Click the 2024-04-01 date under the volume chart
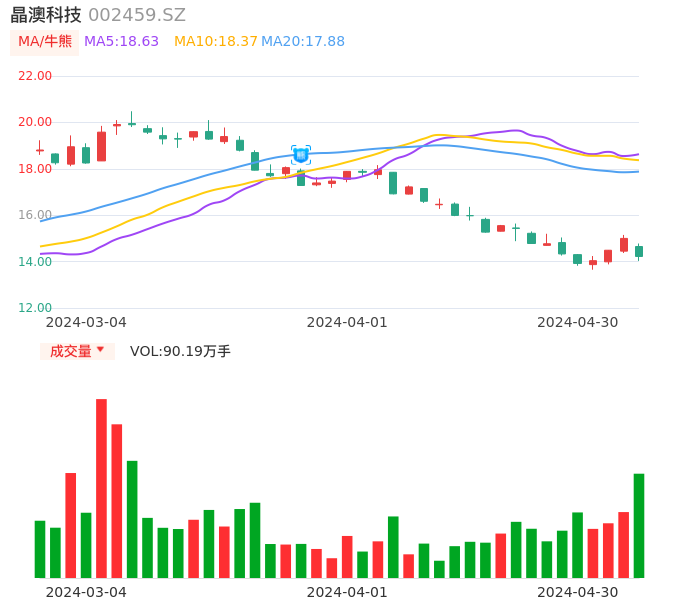This screenshot has width=686, height=606. pyautogui.click(x=347, y=592)
